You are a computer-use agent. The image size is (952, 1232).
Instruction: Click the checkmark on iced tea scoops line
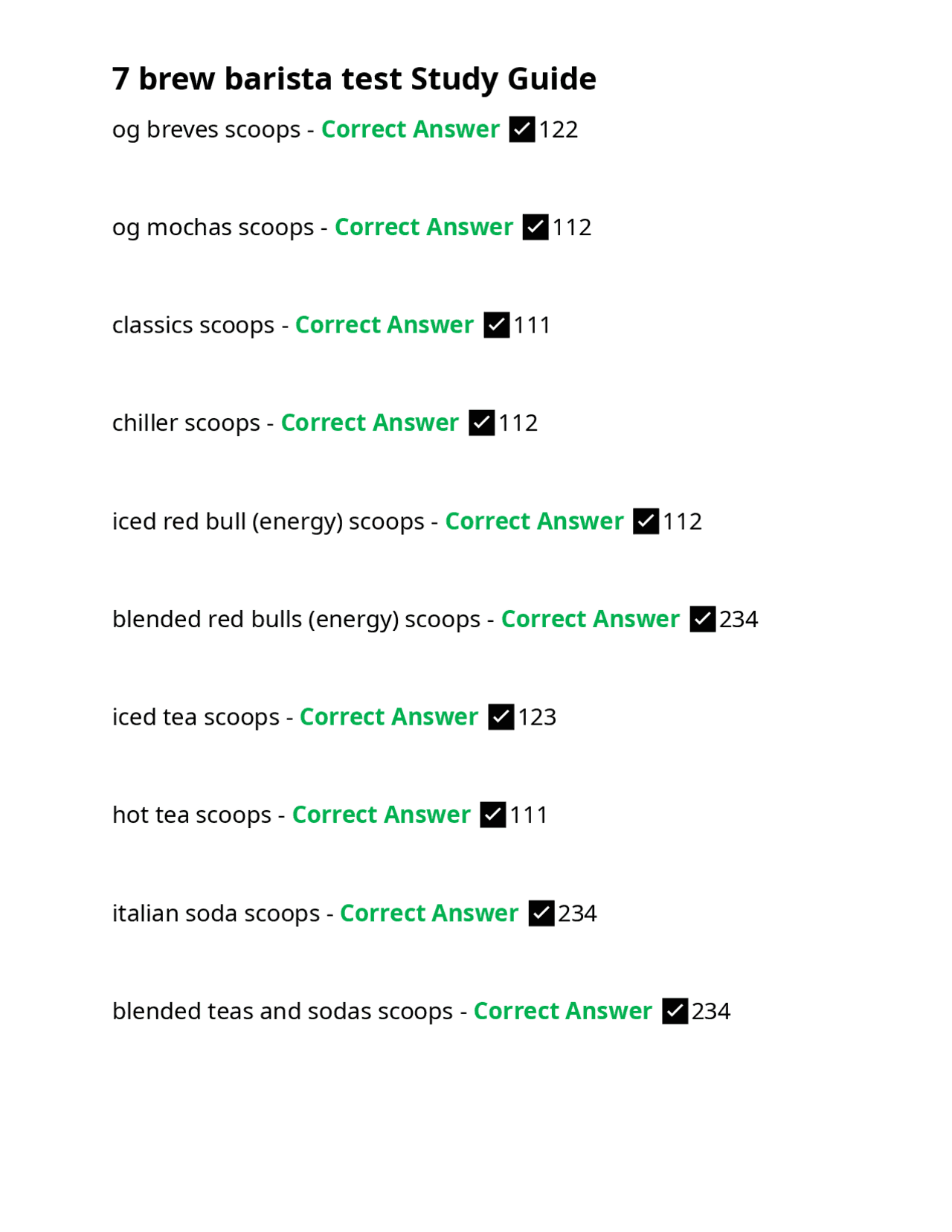(501, 717)
